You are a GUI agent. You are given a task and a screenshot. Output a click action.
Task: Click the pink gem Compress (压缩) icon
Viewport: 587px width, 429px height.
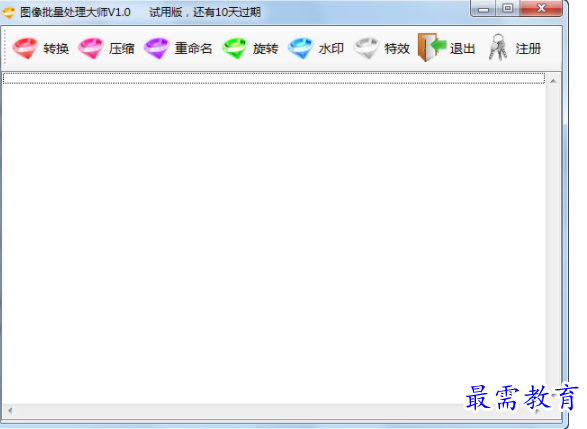[91, 48]
